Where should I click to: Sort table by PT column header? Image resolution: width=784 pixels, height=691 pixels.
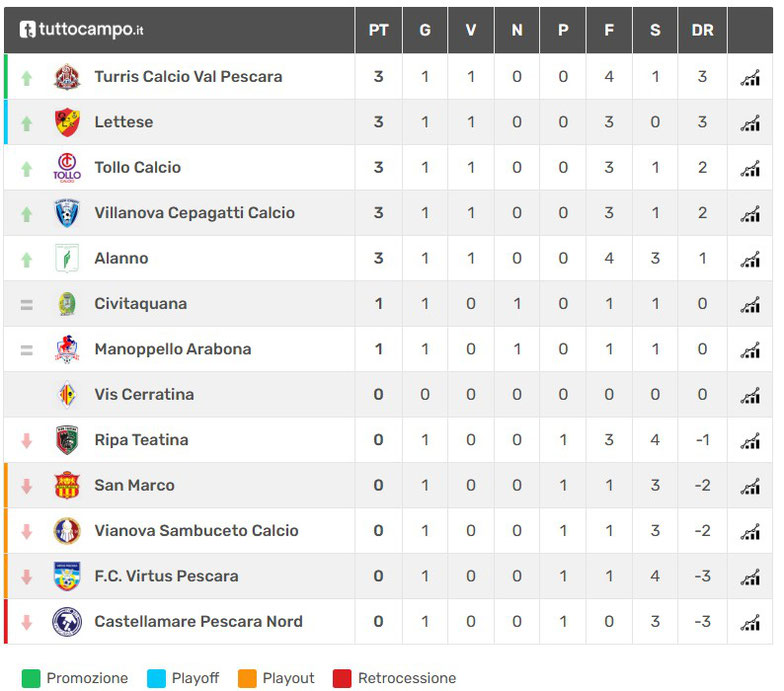[378, 30]
